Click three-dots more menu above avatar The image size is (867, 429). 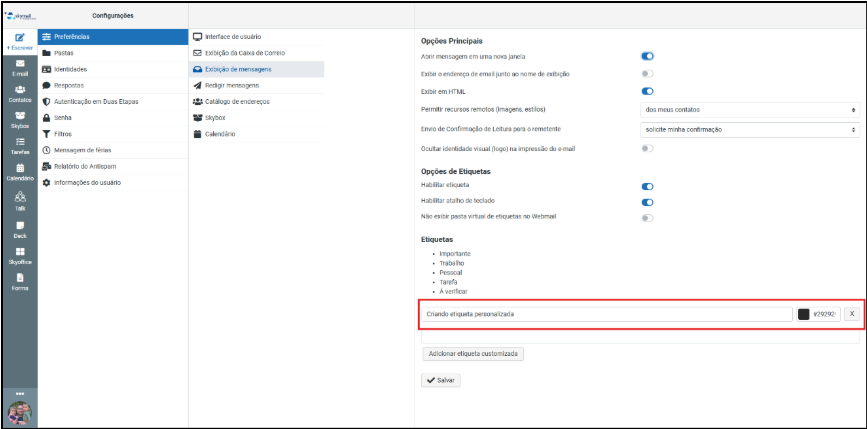[x=20, y=393]
